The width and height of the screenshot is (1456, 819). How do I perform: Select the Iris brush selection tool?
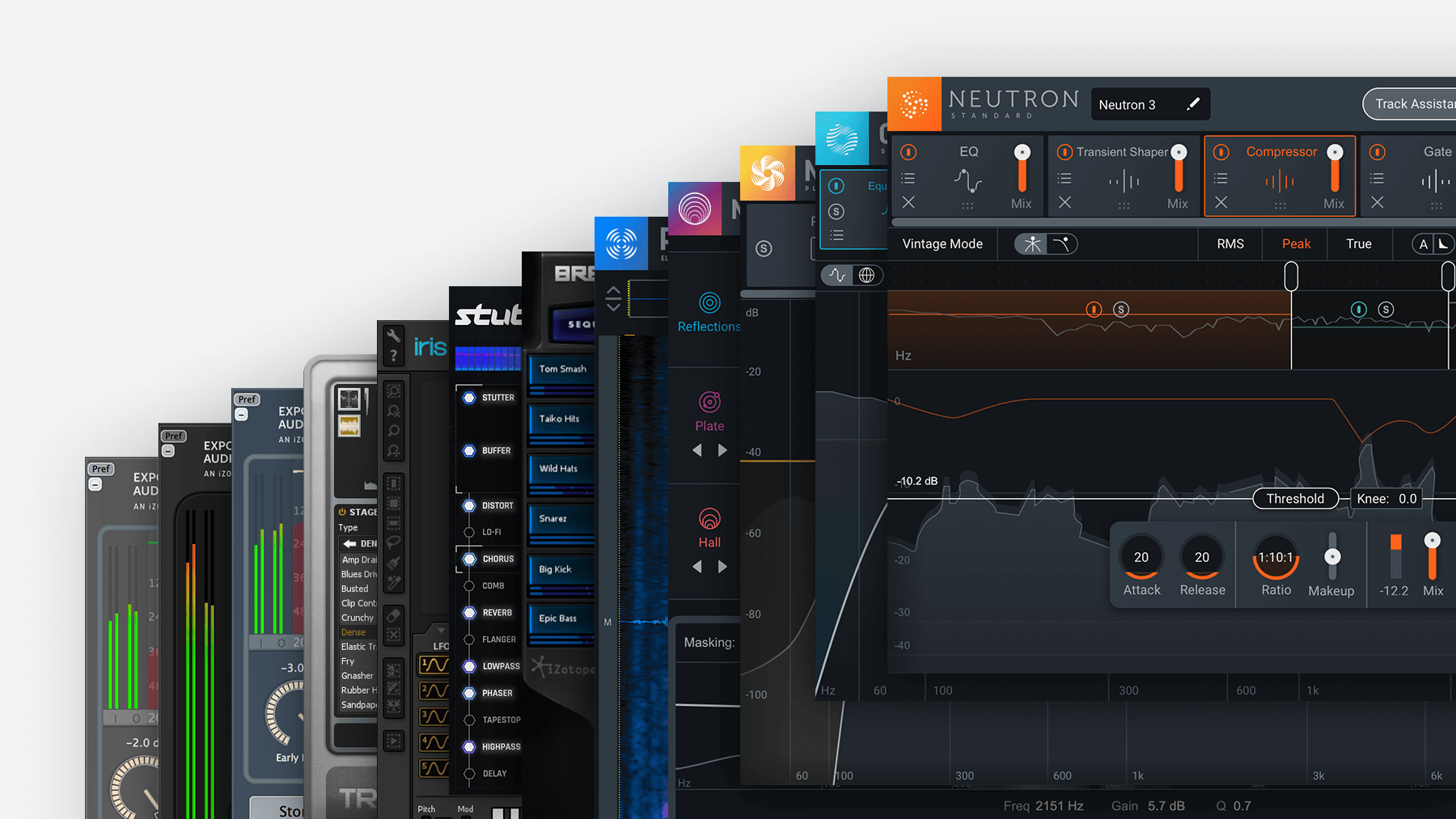coord(393,563)
